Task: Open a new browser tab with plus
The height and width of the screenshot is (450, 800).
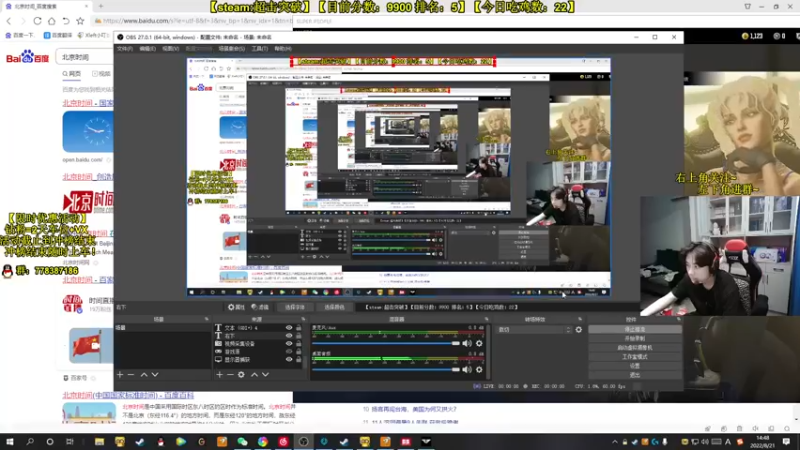Action: point(101,6)
